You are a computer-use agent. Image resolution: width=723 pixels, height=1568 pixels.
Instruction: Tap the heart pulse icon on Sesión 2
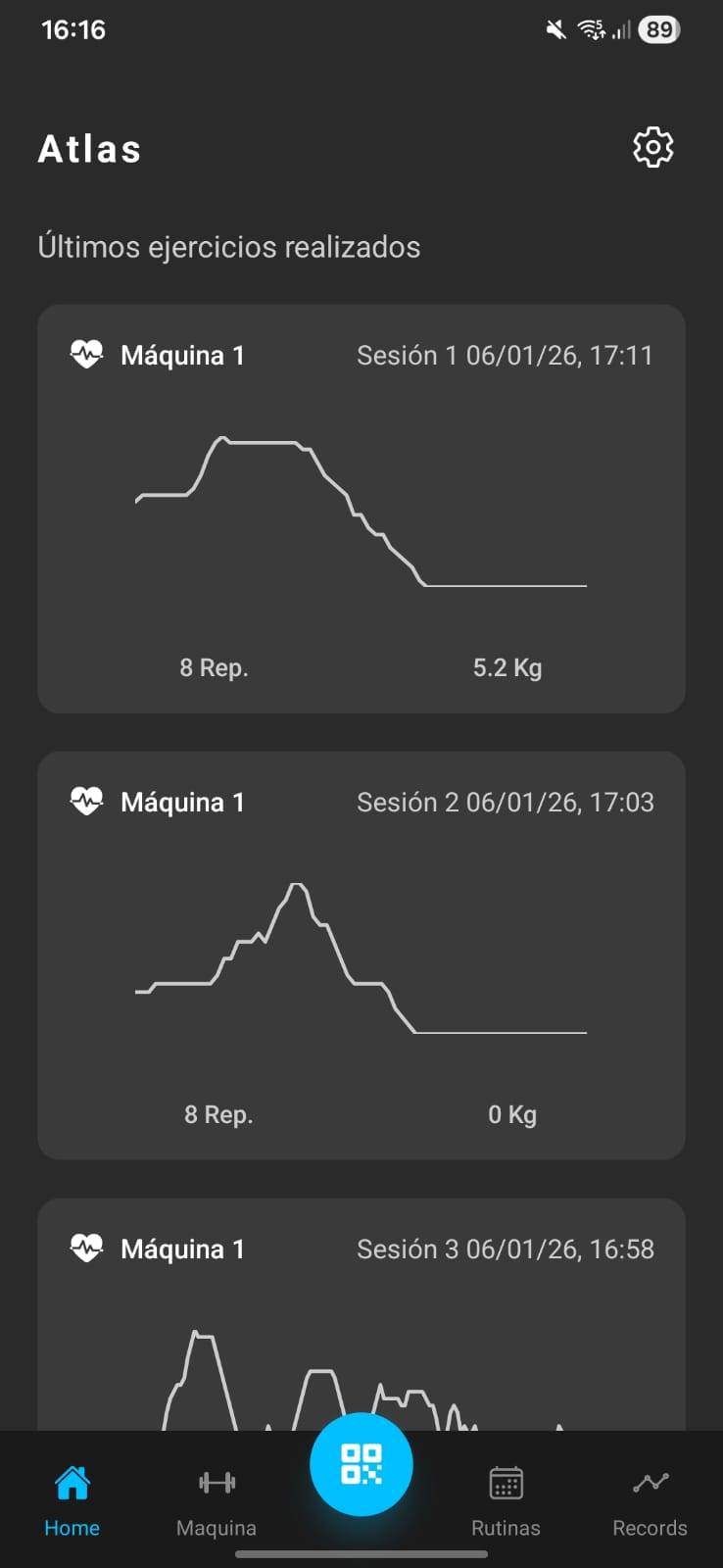click(x=87, y=802)
